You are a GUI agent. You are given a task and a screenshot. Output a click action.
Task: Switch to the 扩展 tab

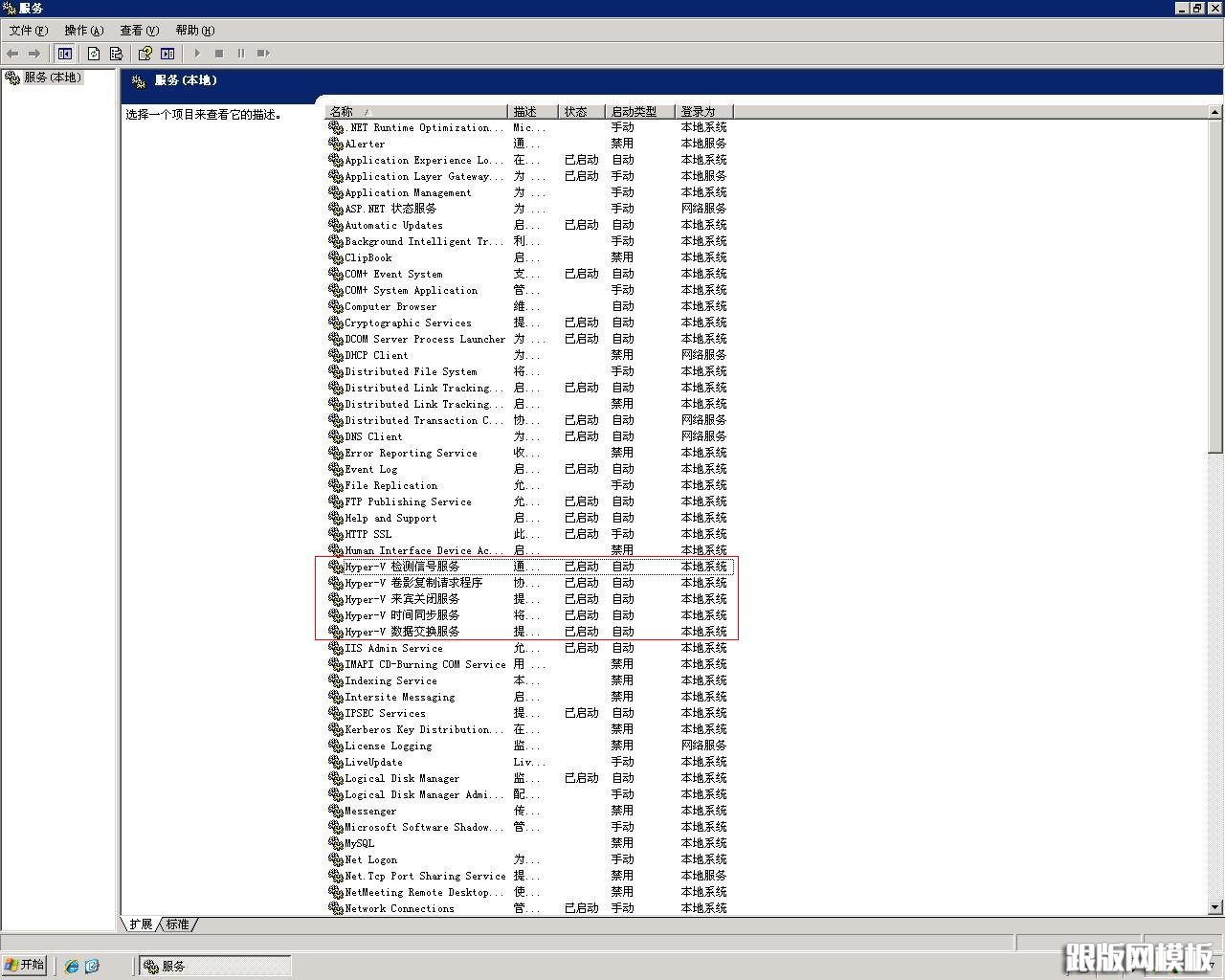(140, 924)
